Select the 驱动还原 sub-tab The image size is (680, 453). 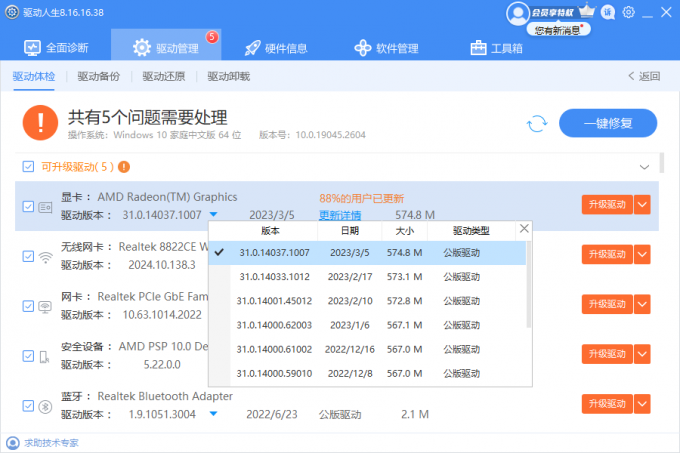coord(163,77)
